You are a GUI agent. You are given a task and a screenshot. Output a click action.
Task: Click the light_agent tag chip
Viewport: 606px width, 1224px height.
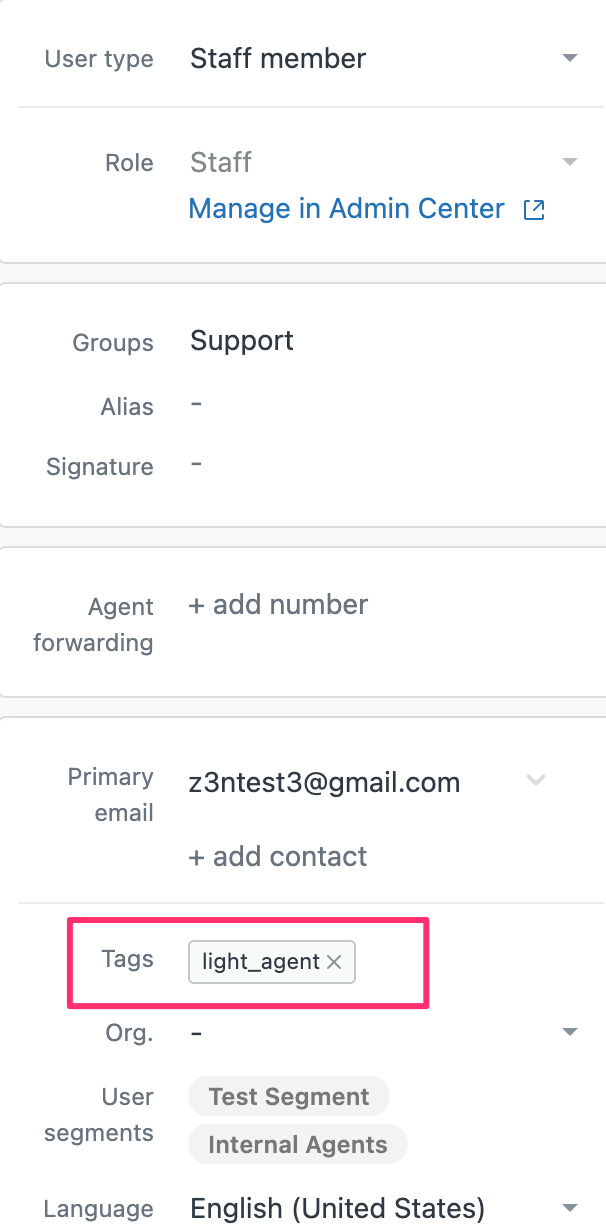coord(260,962)
